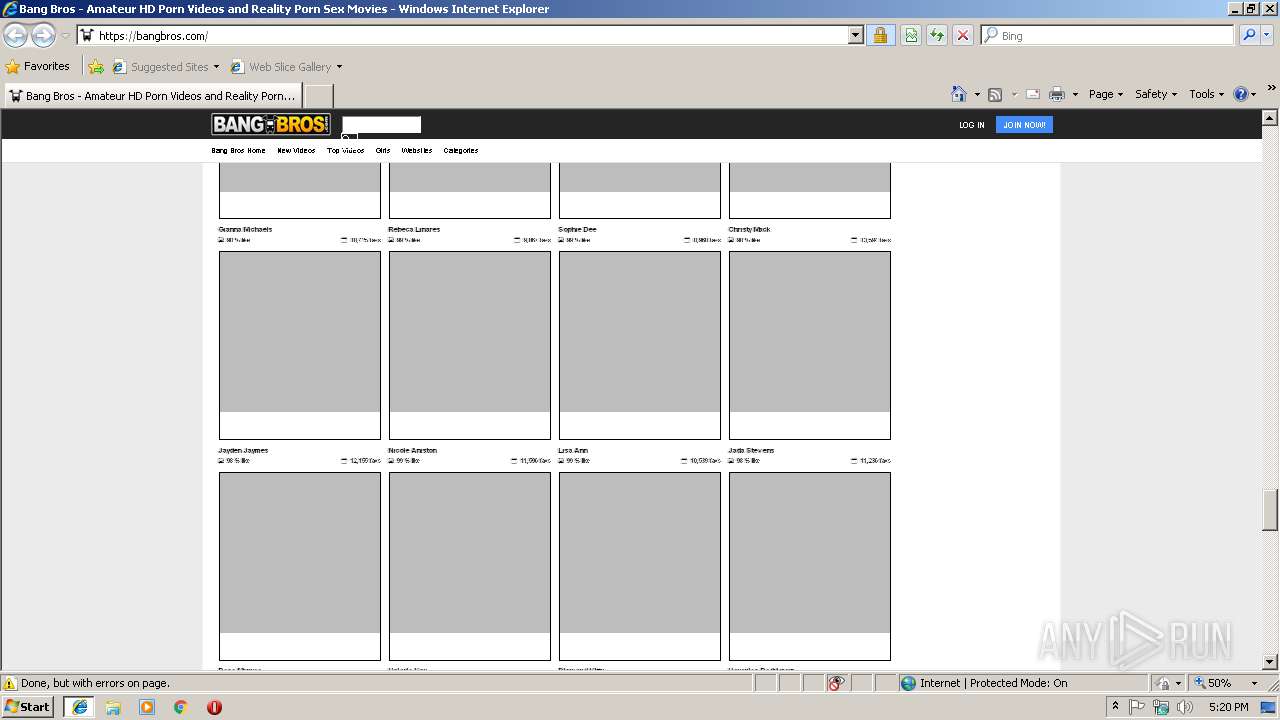View the security report lock icon
1280x720 pixels.
(x=880, y=36)
